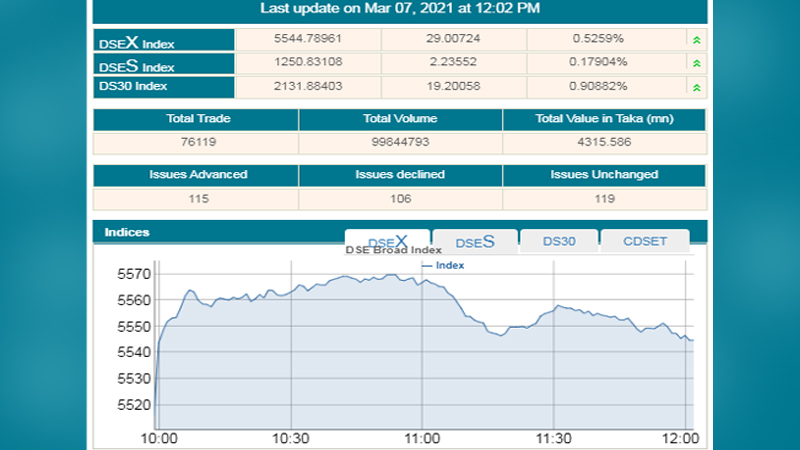Image resolution: width=800 pixels, height=450 pixels.
Task: Click the green up-arrow icon for DSES Index
Action: (696, 64)
